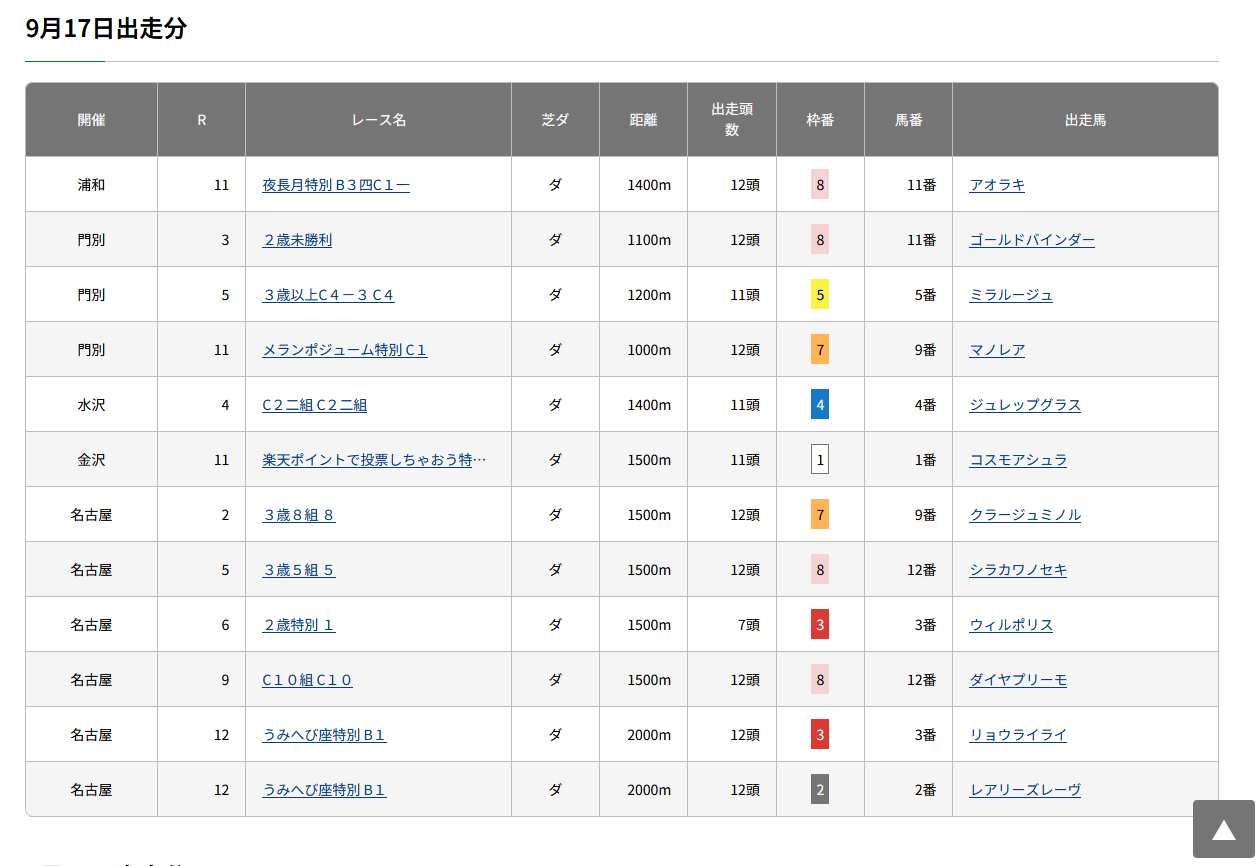Click pink frame 8 badge in アオラキ row
1257x866 pixels.
point(820,185)
